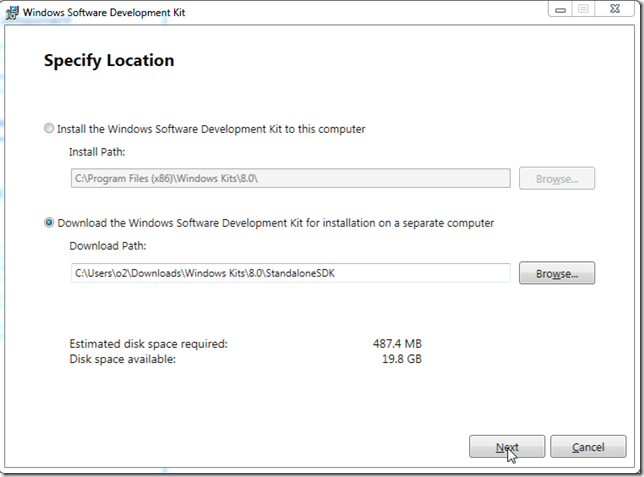The image size is (644, 477).
Task: Click the Windows Software Development Kit window title
Action: click(104, 12)
